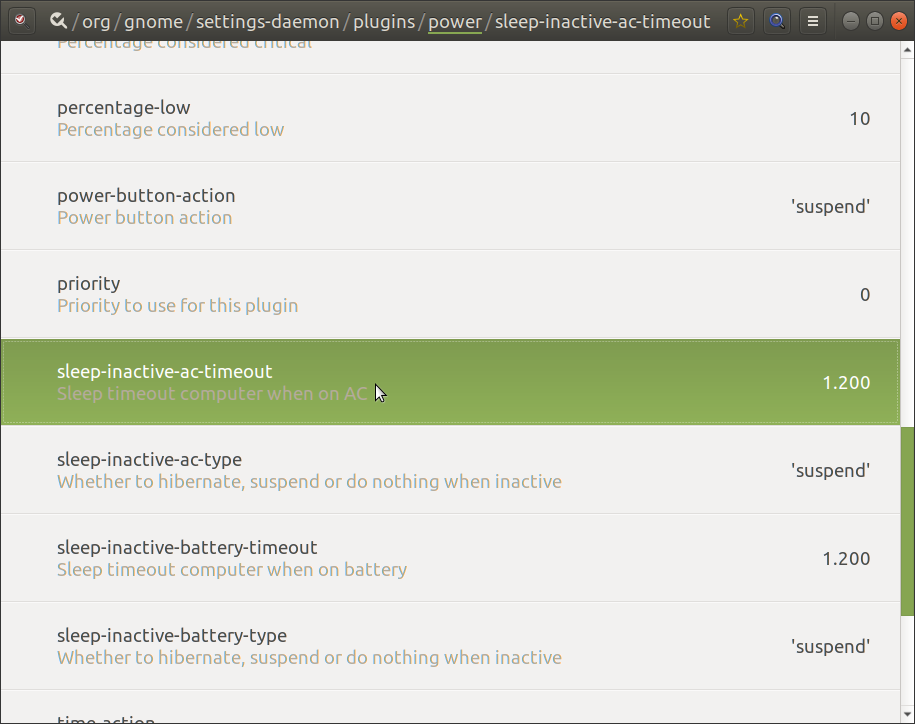915x724 pixels.
Task: Select sleep-inactive-battery-timeout row
Action: 450,558
